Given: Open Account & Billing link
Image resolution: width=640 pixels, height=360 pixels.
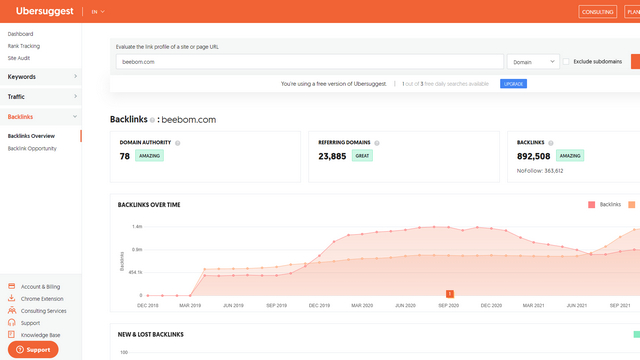Looking at the screenshot, I should tap(40, 287).
